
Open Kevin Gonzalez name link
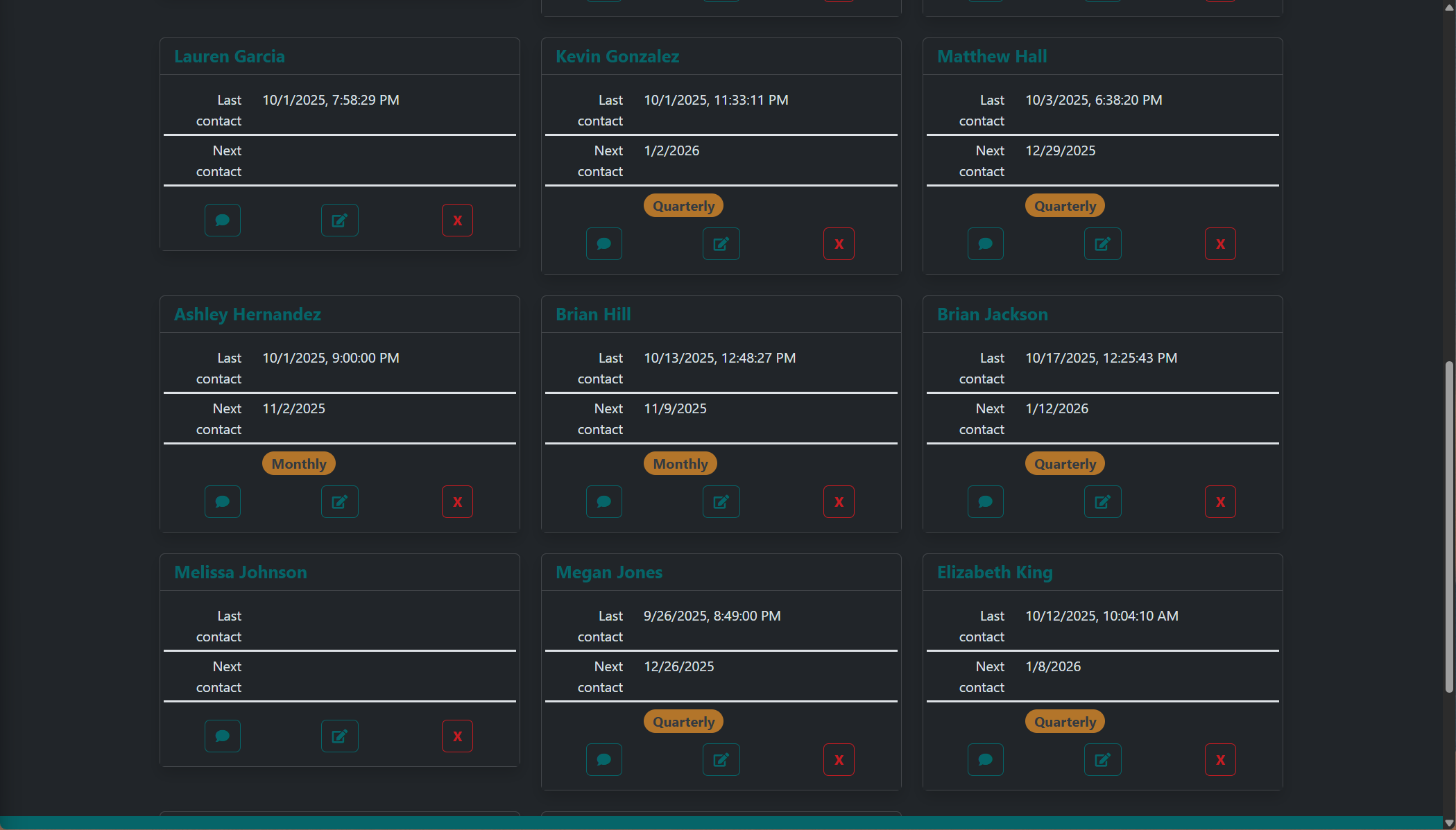[617, 57]
